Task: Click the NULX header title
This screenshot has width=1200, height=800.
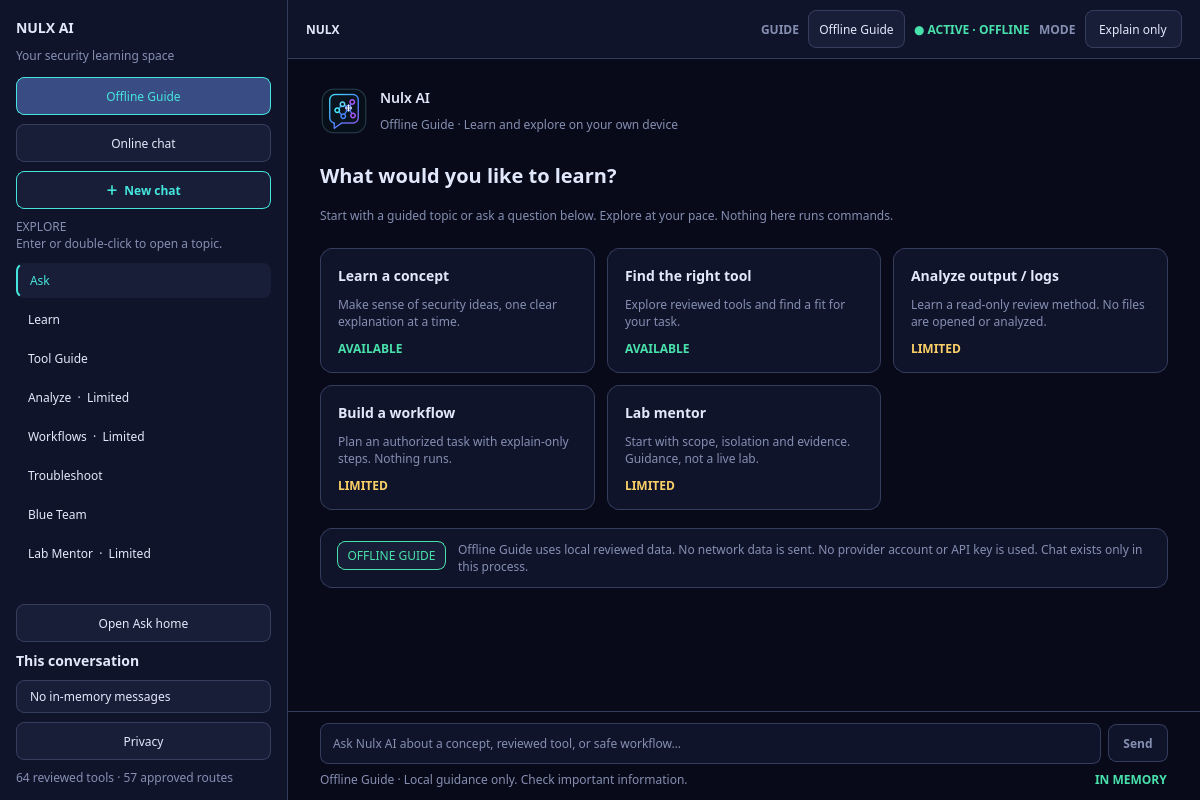Action: point(323,29)
